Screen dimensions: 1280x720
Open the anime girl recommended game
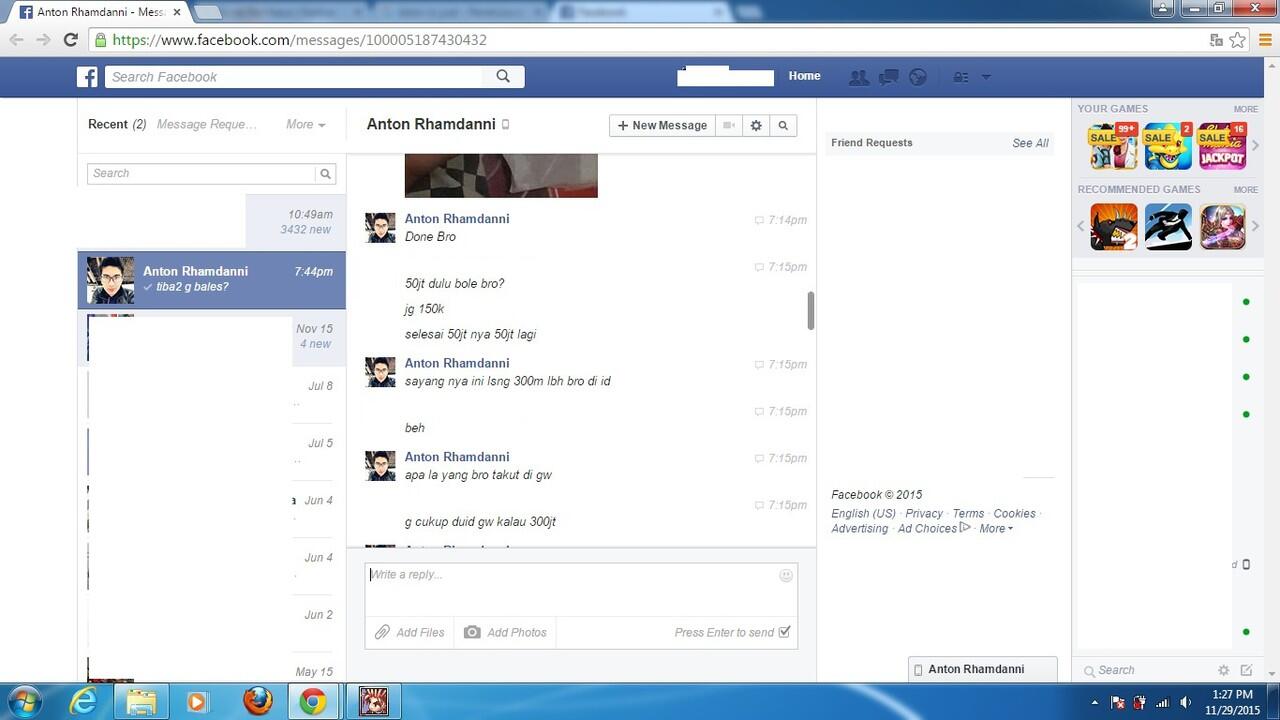[x=1222, y=227]
